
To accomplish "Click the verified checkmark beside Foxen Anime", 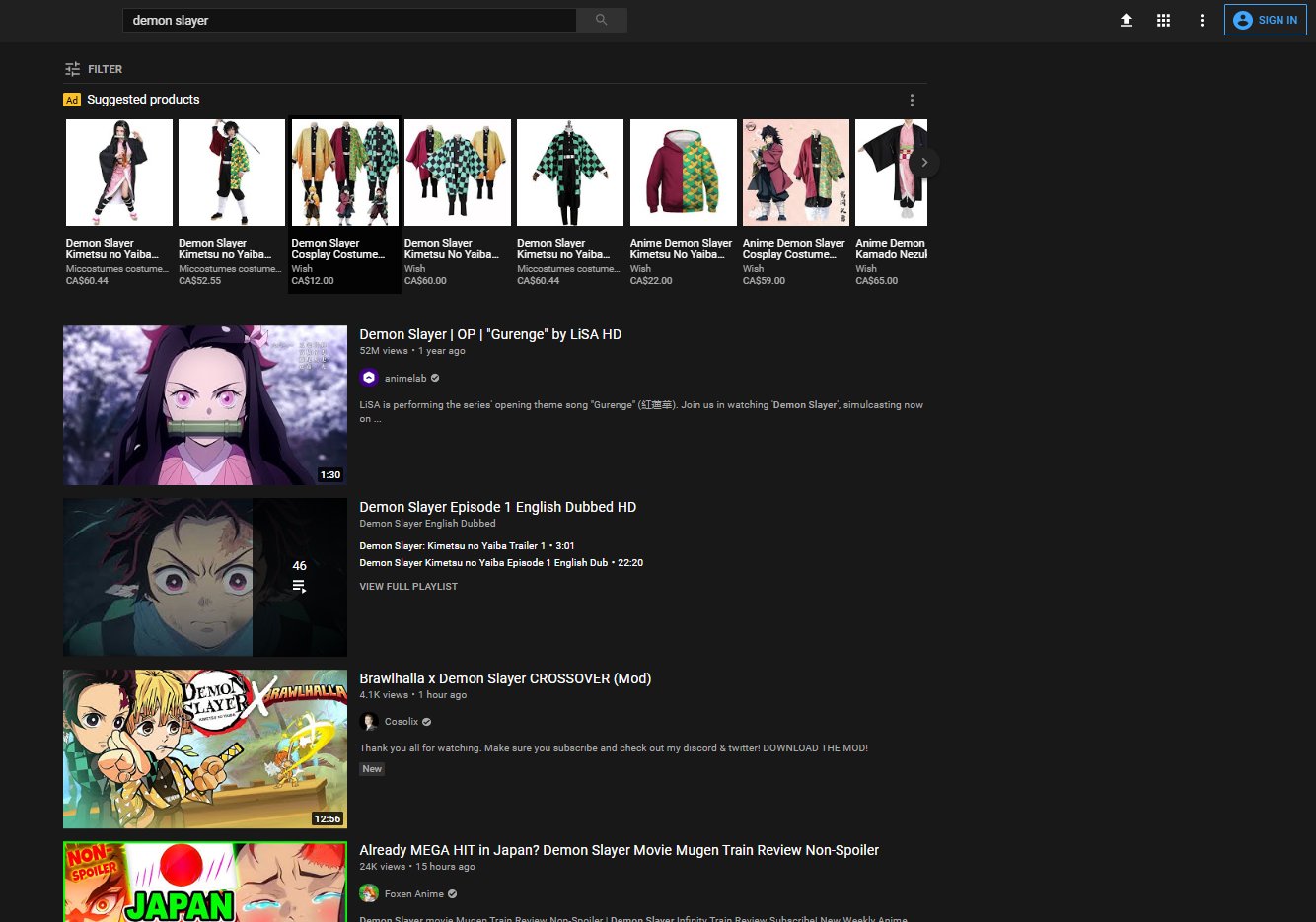I will pyautogui.click(x=452, y=893).
